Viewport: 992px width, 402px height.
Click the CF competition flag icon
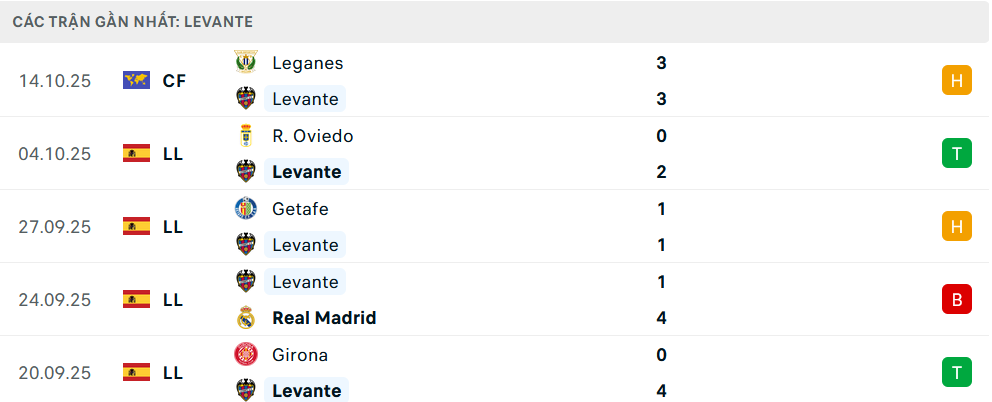(136, 80)
